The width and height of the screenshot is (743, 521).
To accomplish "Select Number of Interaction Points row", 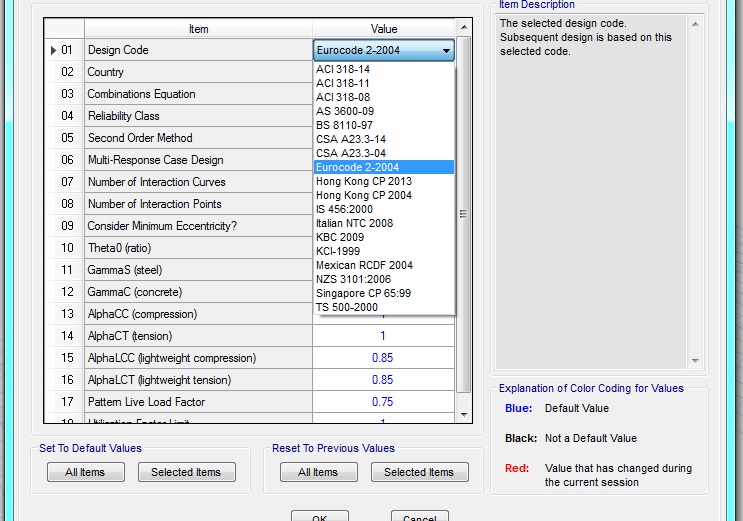I will coord(199,204).
